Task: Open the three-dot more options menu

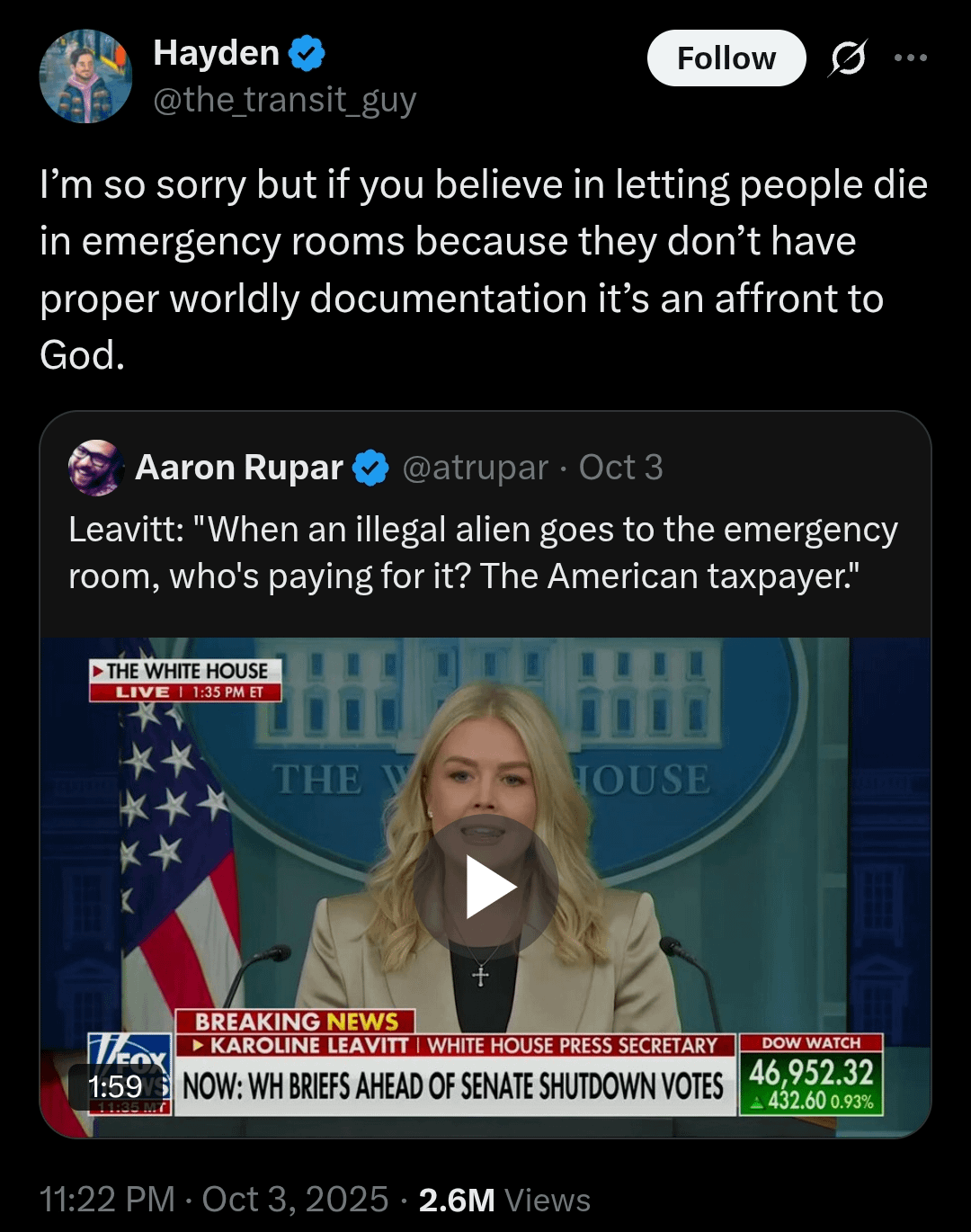Action: 911,58
